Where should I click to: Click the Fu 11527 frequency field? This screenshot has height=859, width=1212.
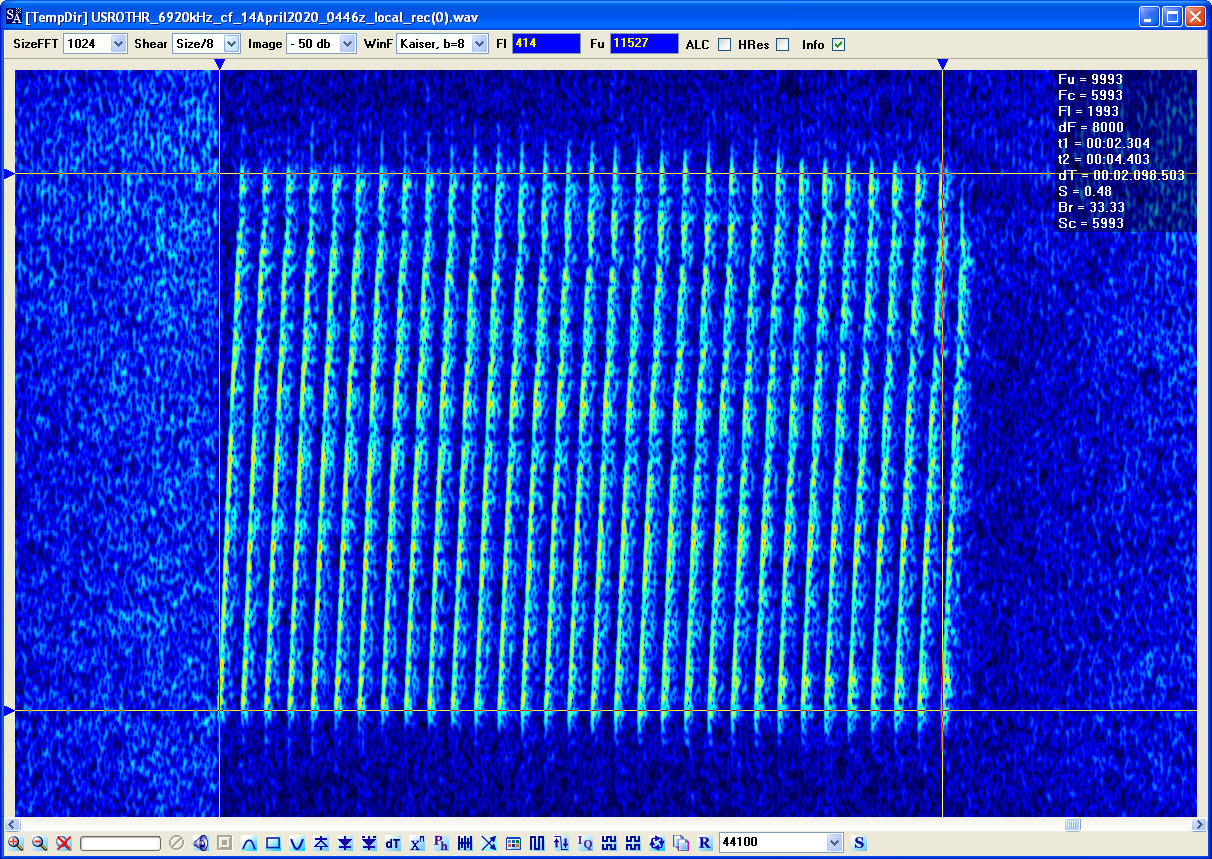644,44
